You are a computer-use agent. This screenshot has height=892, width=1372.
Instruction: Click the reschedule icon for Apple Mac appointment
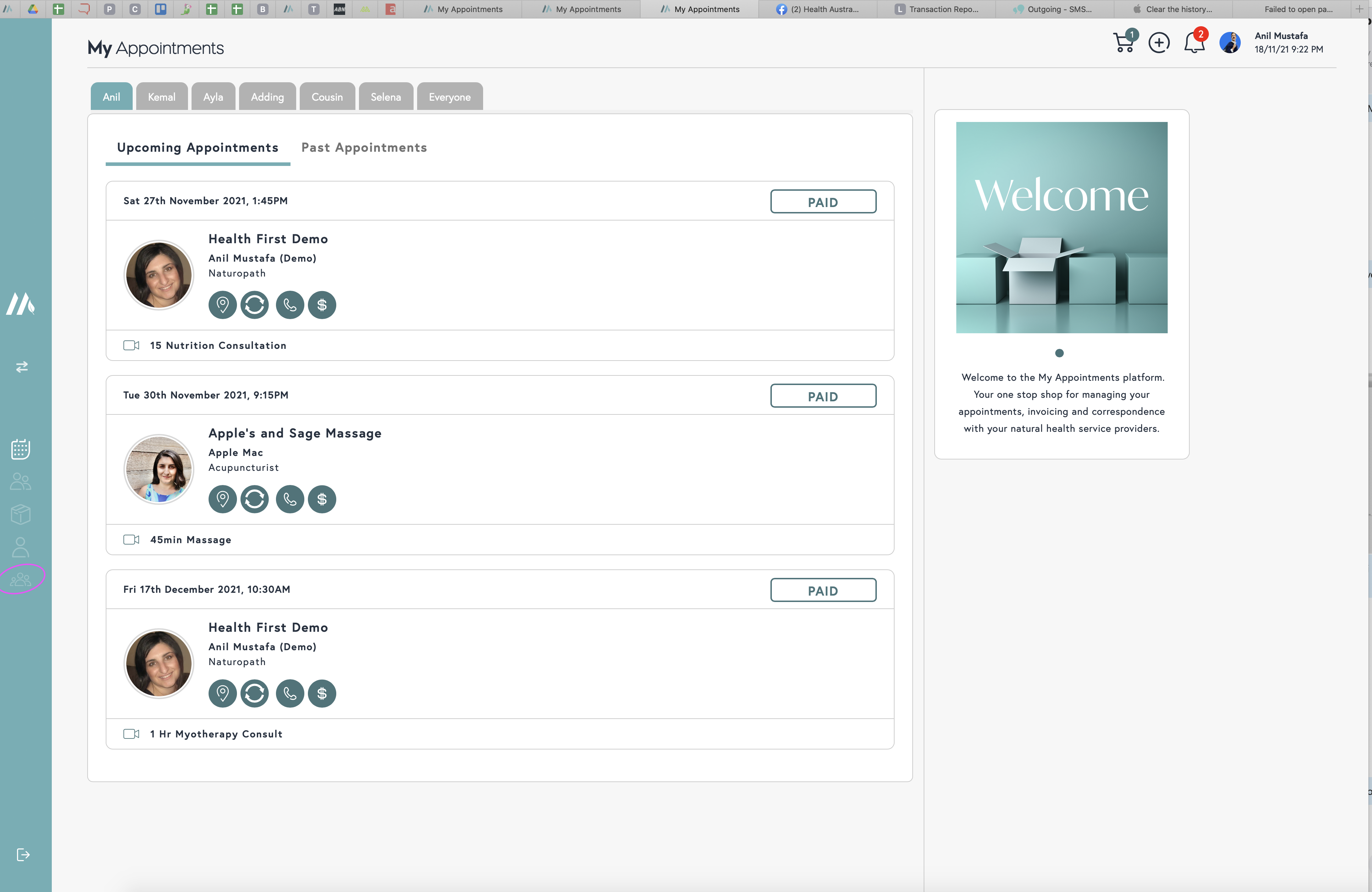click(x=255, y=499)
